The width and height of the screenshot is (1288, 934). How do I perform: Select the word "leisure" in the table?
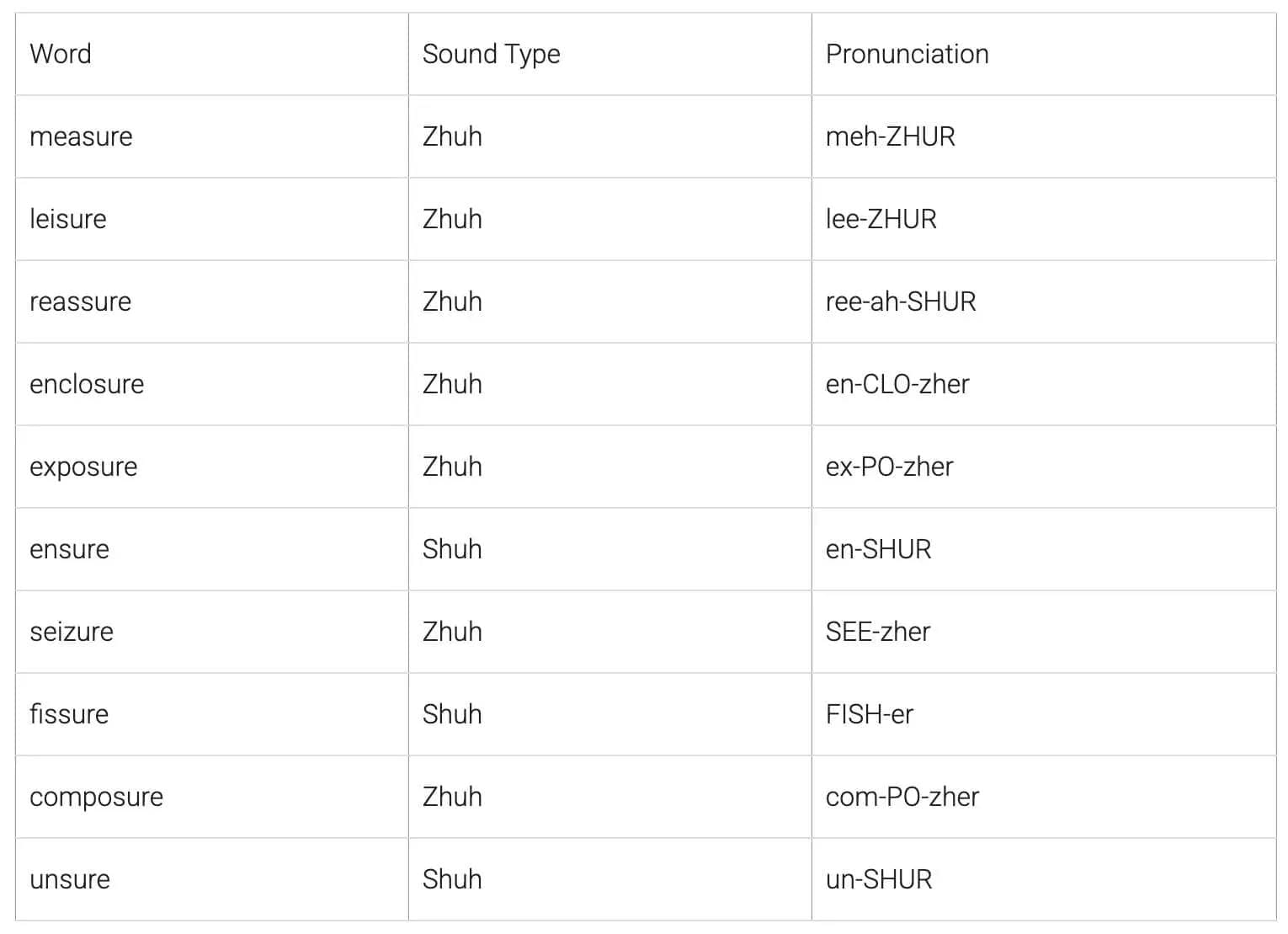(68, 219)
